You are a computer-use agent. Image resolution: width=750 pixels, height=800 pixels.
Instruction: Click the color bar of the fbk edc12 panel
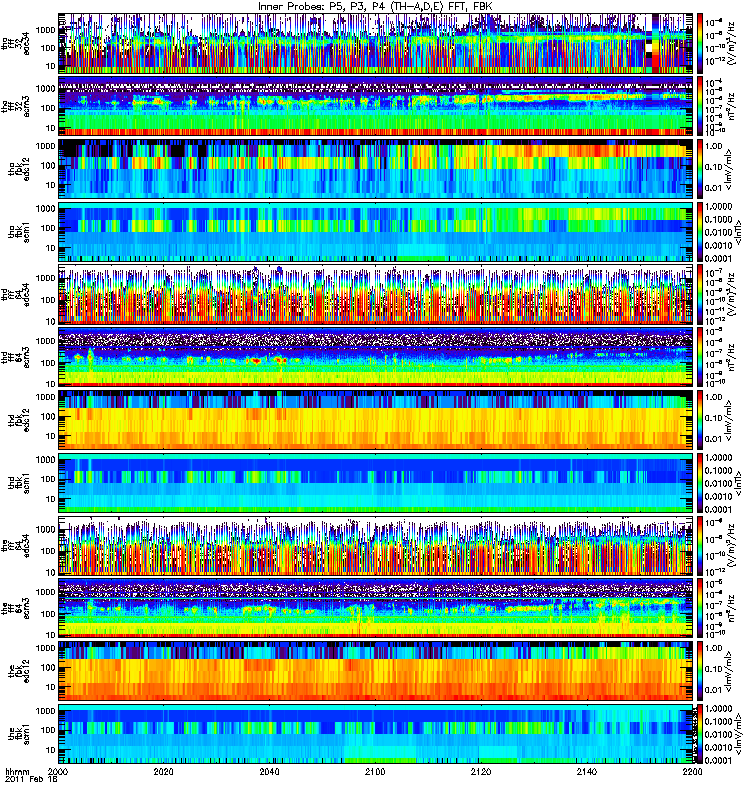coord(700,671)
